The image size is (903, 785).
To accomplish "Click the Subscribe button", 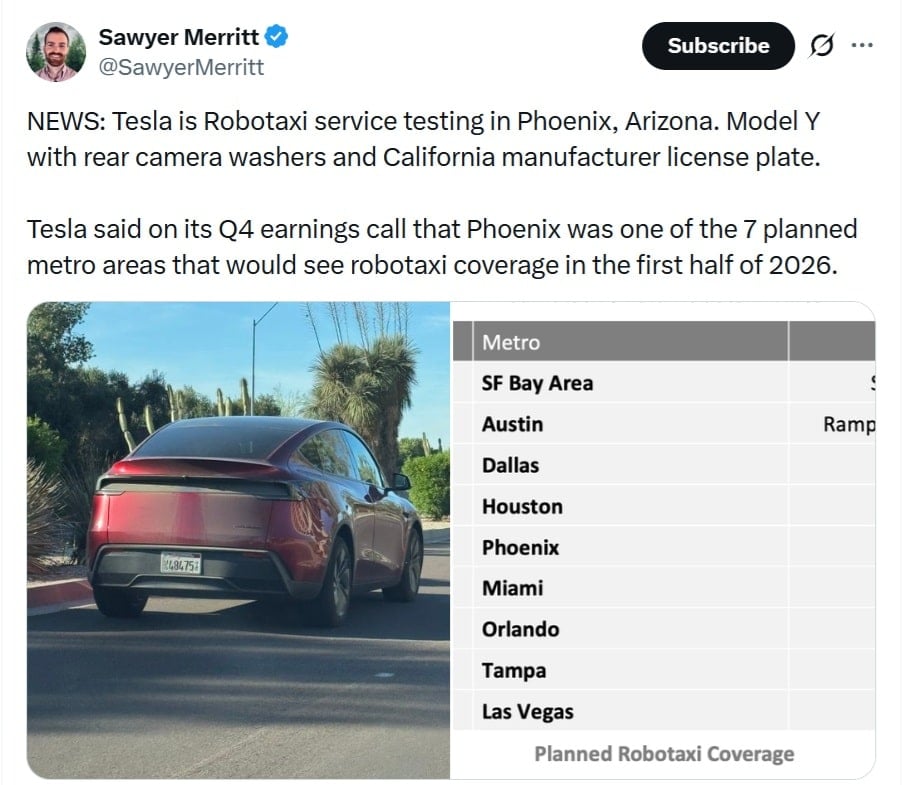I will (x=717, y=45).
